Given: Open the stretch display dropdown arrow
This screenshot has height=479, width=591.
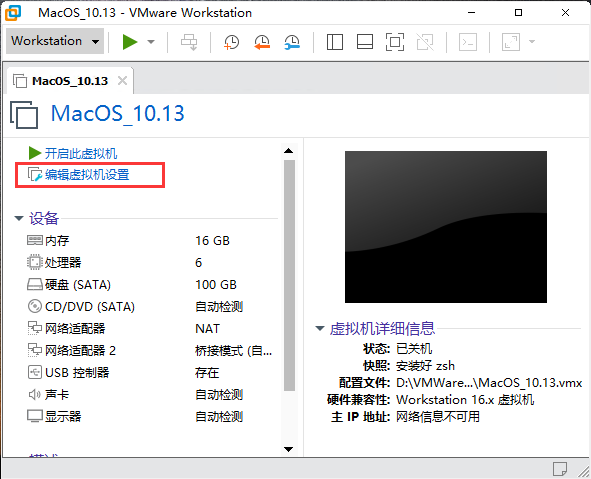Looking at the screenshot, I should point(532,41).
